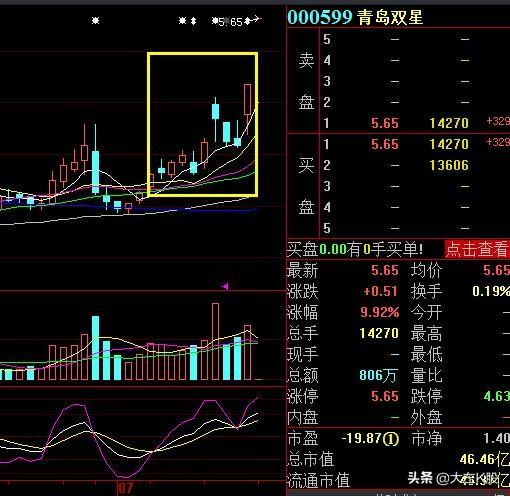Click the 跌停 limit-down value 4.63
510x496 pixels.
(497, 396)
